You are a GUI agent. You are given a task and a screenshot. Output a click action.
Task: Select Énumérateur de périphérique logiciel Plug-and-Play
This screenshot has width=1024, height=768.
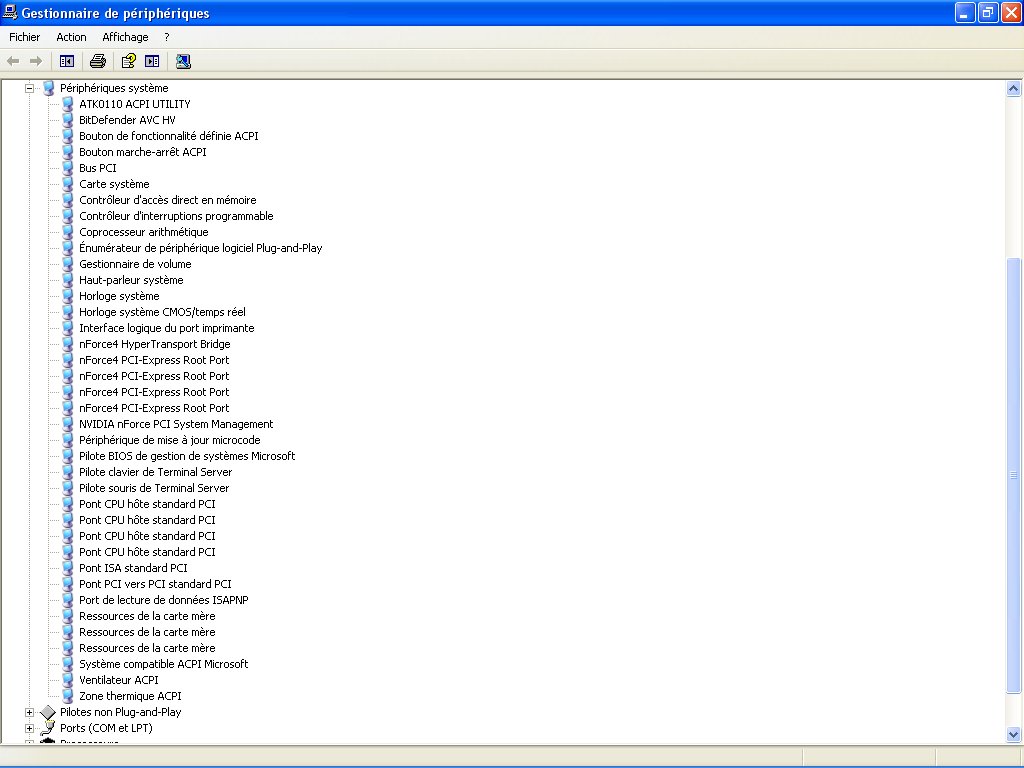(200, 248)
